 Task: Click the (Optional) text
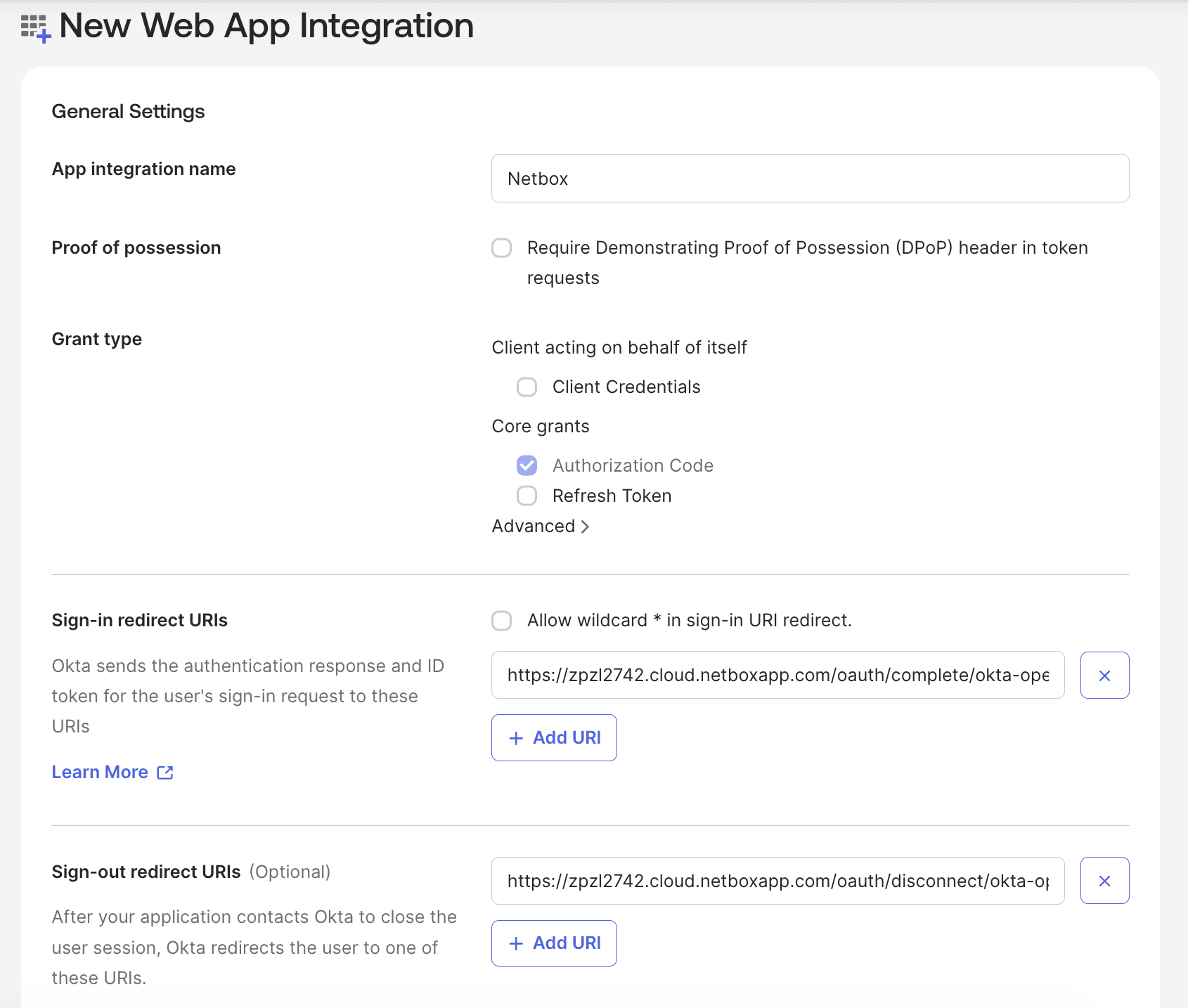pos(290,872)
